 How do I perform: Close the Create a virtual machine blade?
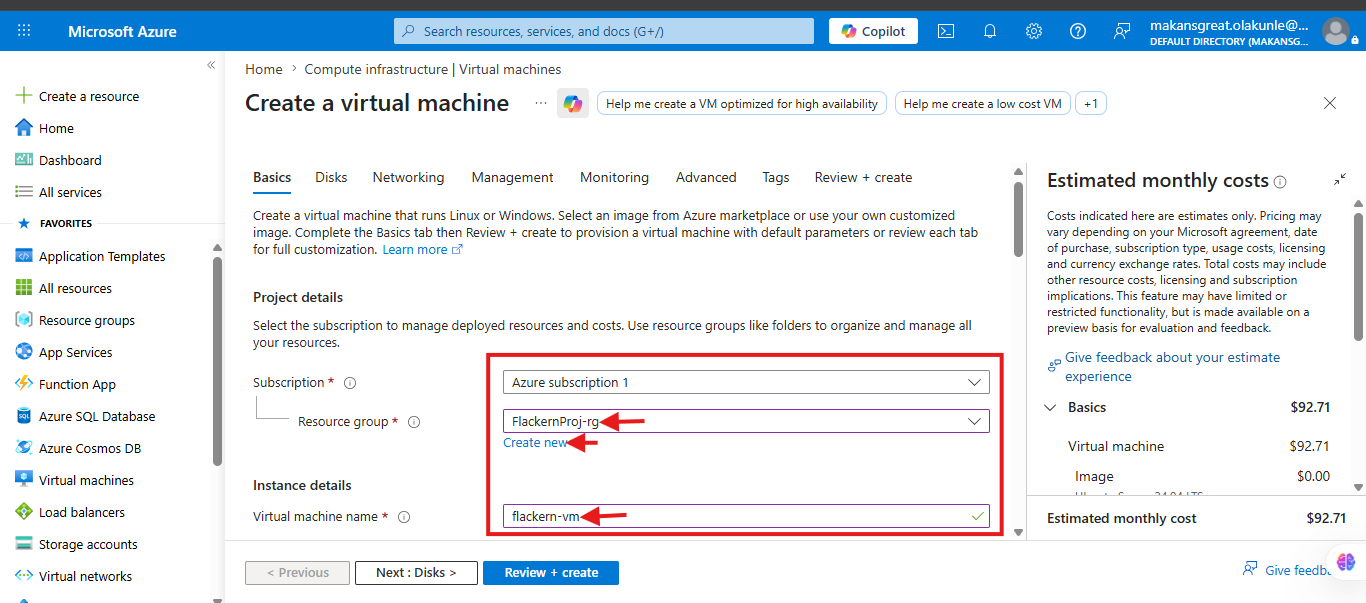[x=1330, y=103]
